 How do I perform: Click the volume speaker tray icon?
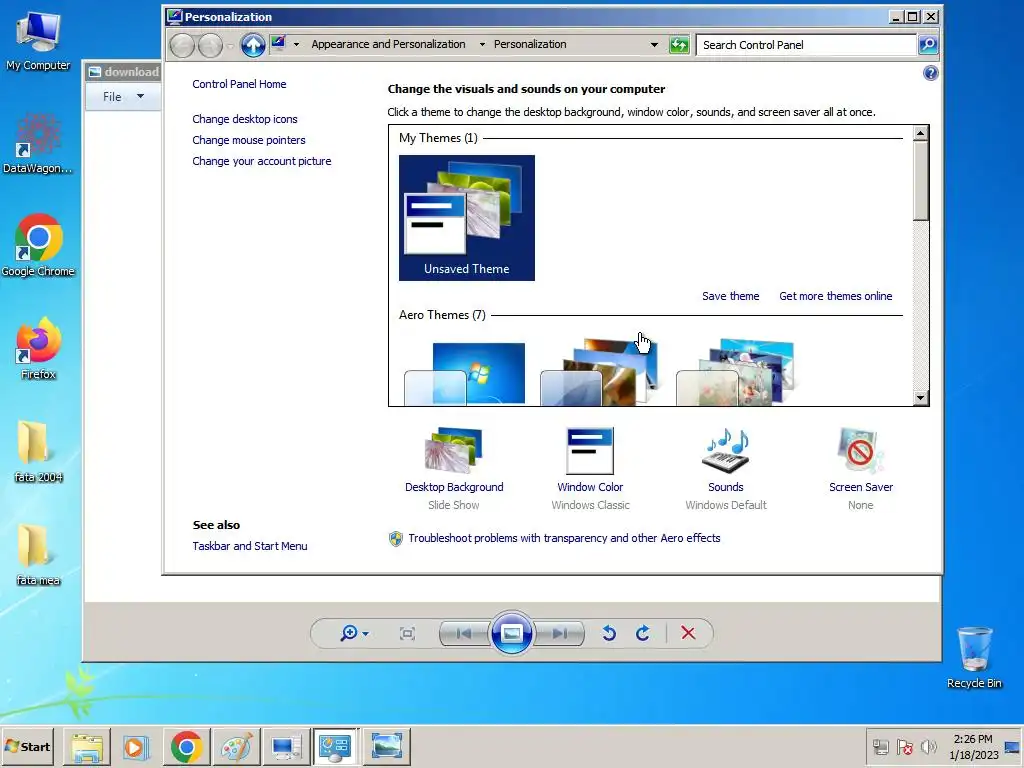[x=928, y=746]
